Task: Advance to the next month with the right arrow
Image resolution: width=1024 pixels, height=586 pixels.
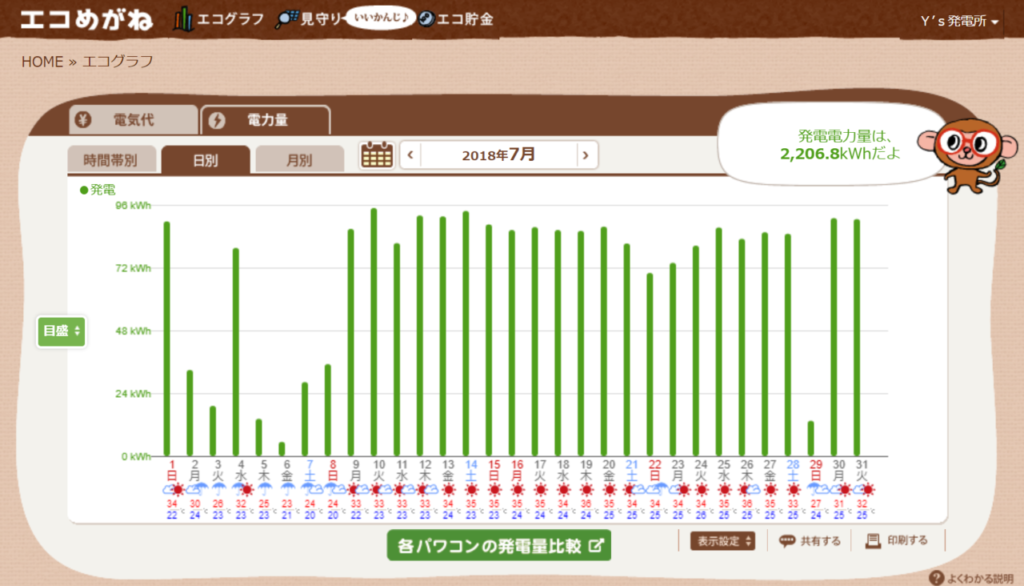Action: 584,155
